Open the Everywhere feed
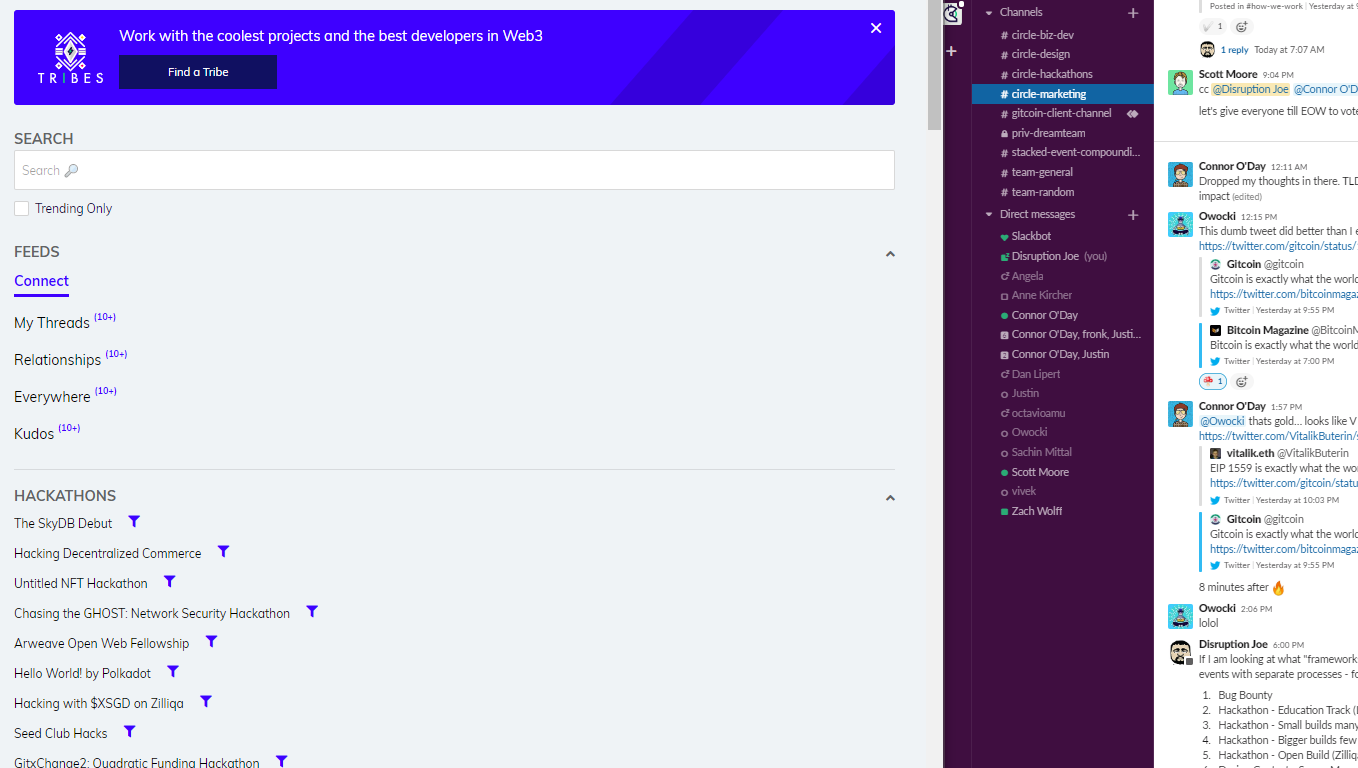Image resolution: width=1358 pixels, height=768 pixels. 52,396
